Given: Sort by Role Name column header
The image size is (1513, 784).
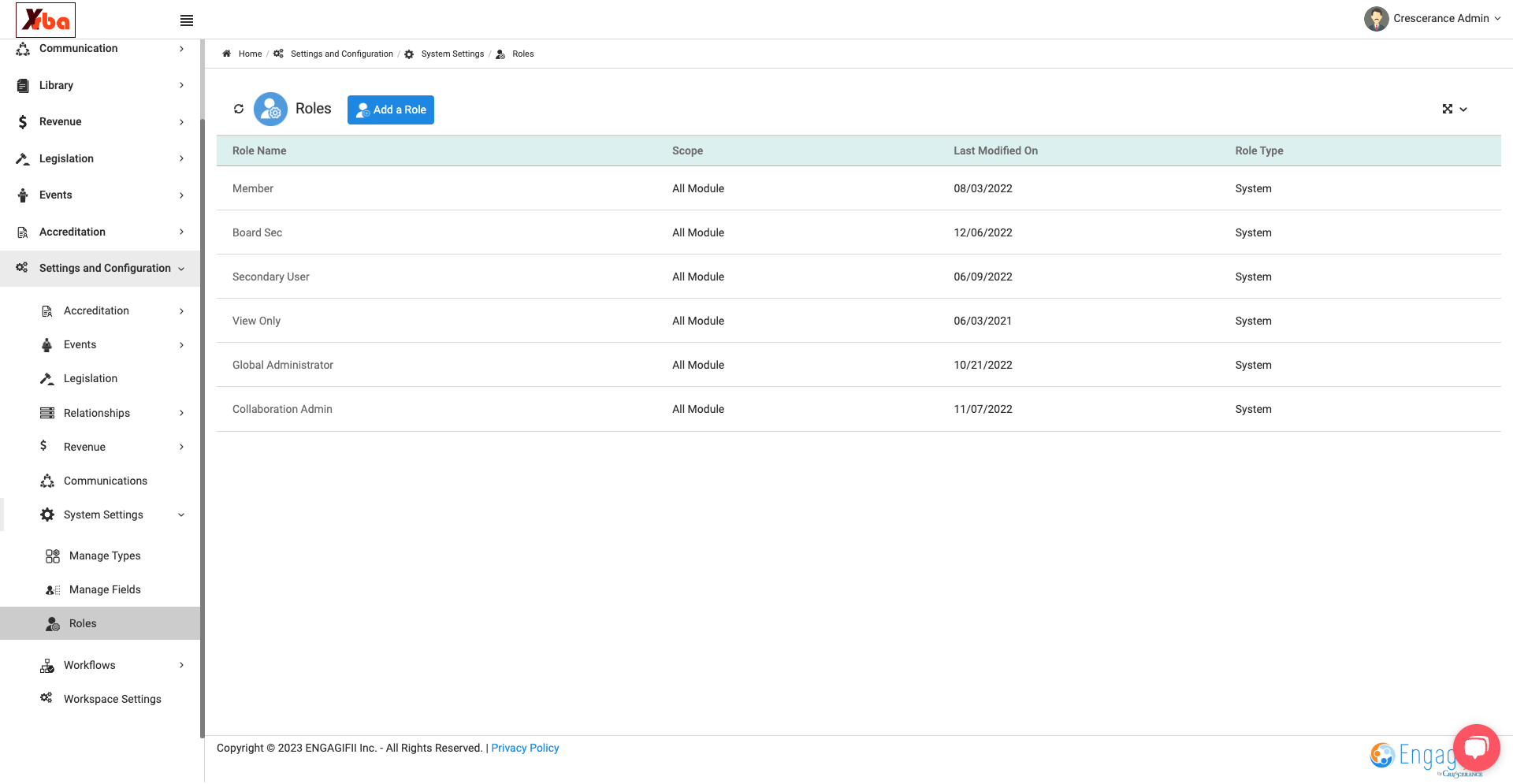Looking at the screenshot, I should [259, 150].
